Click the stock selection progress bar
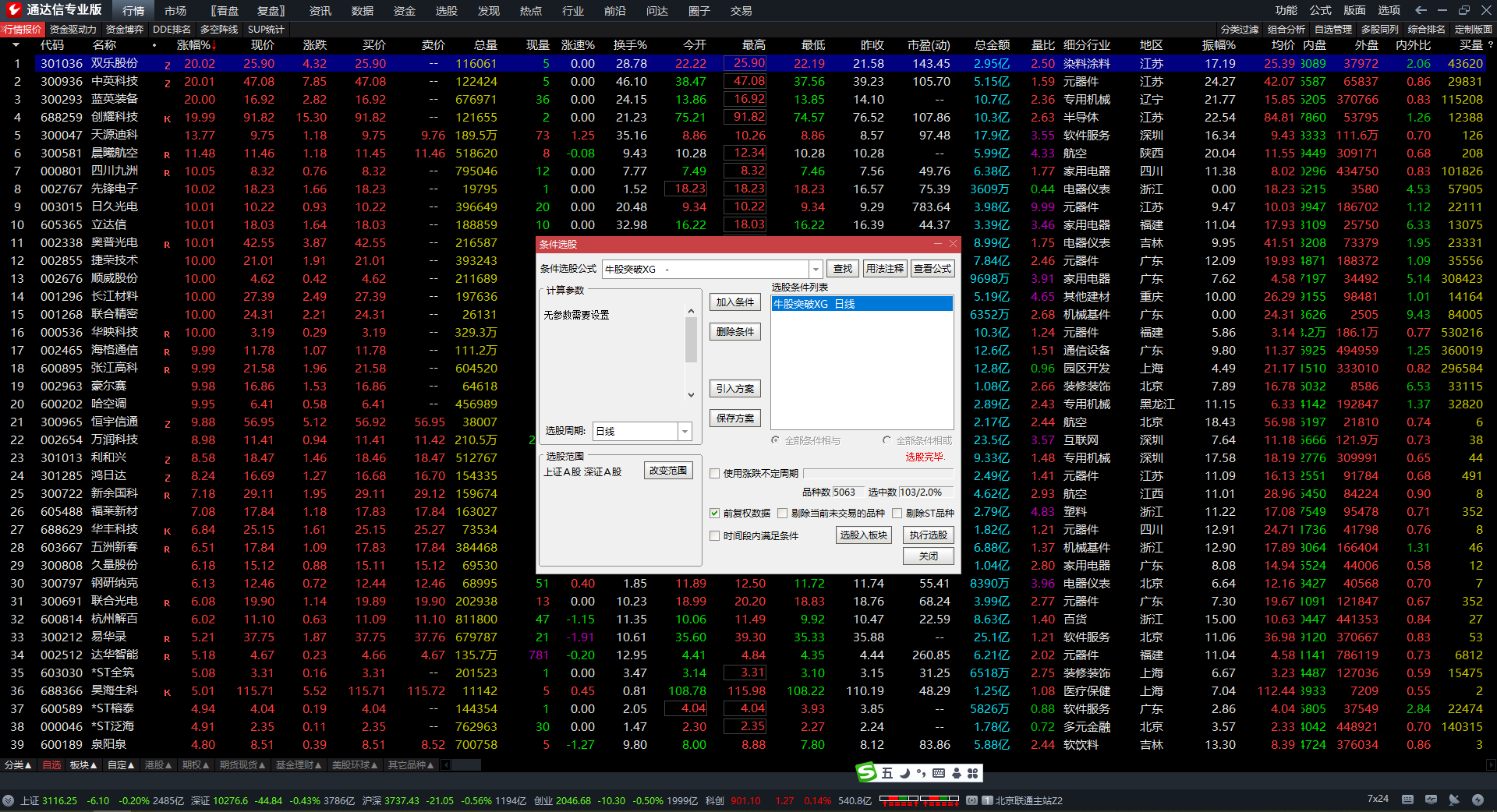The image size is (1497, 812). click(879, 473)
